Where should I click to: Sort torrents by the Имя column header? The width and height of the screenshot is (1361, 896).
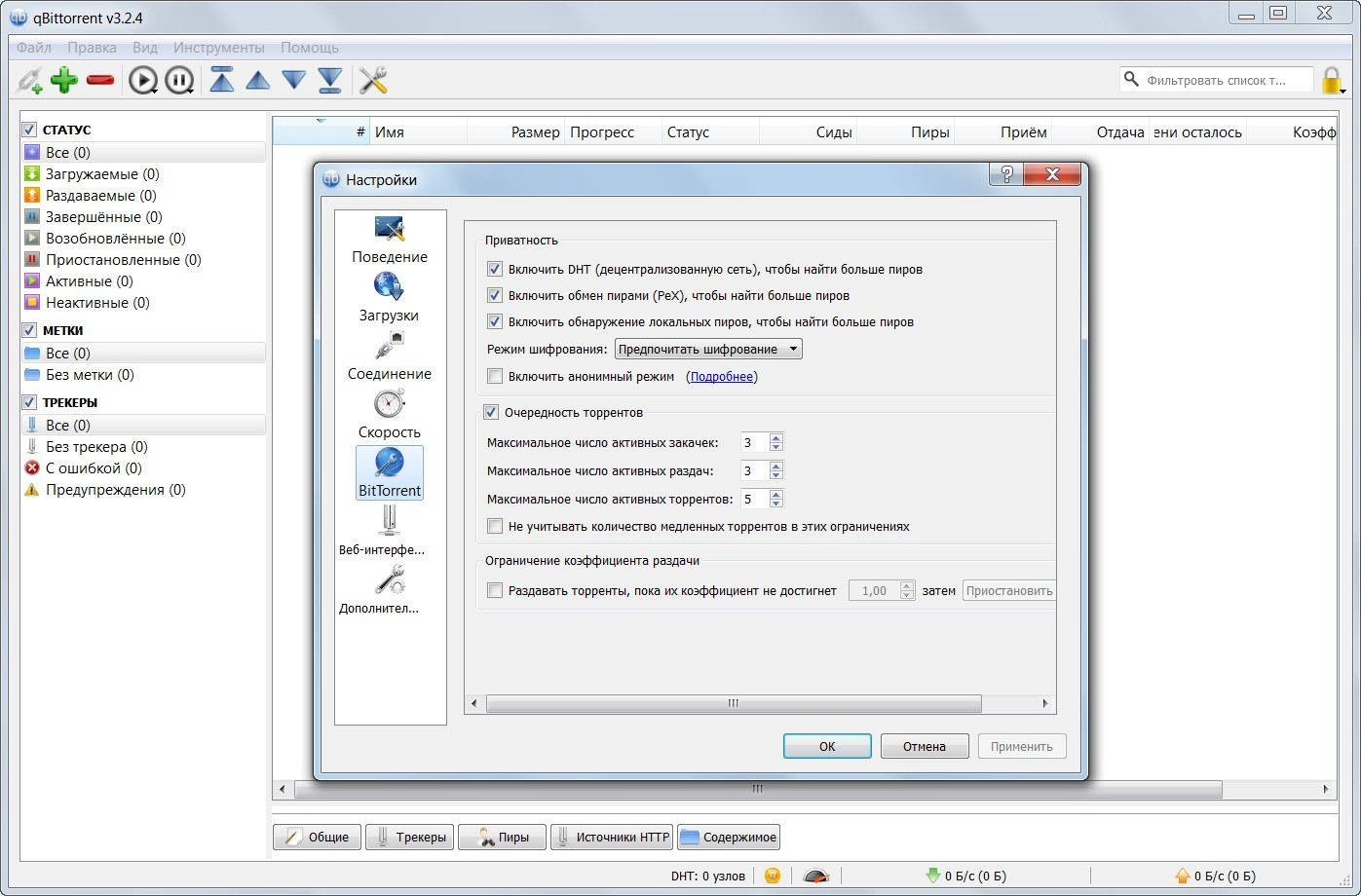(419, 131)
